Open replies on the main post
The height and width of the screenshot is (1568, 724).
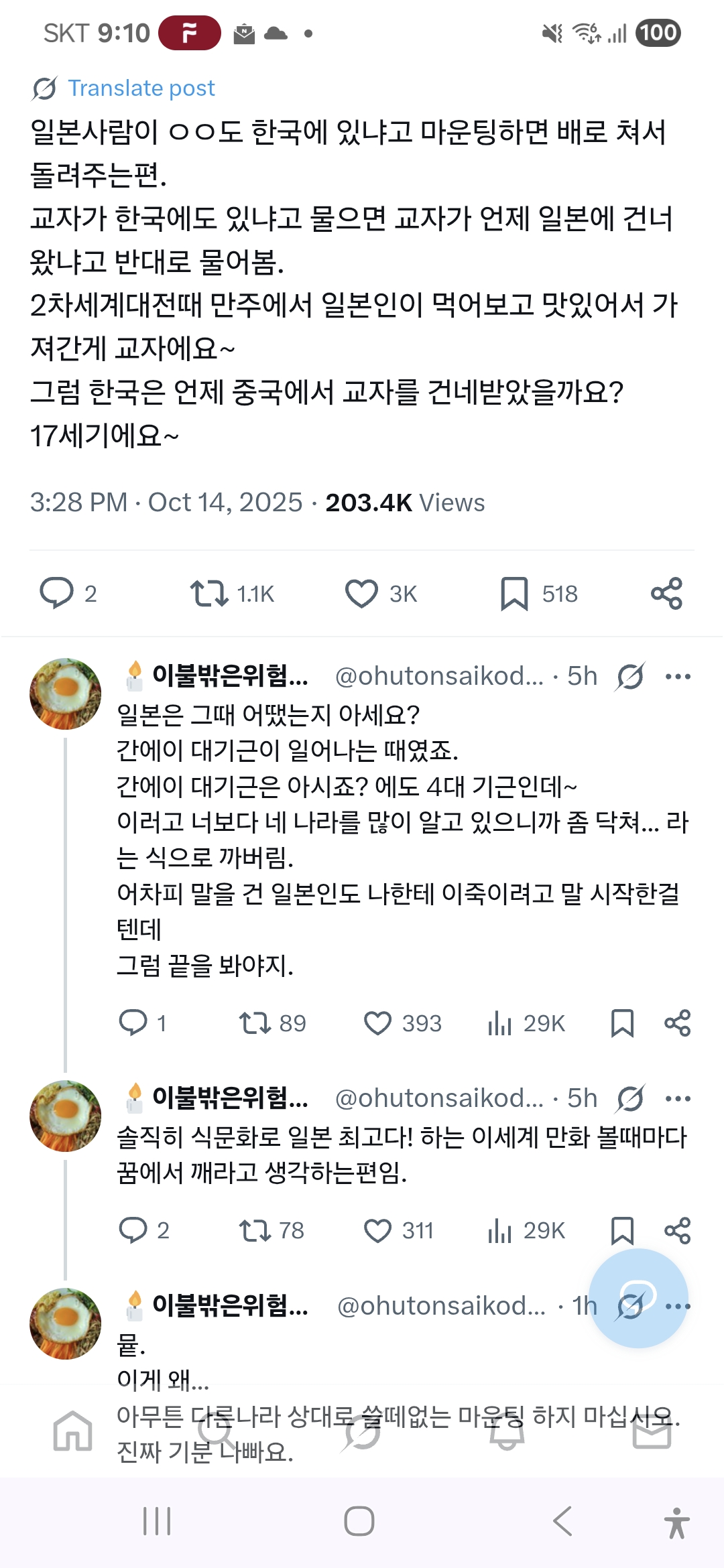[x=57, y=593]
